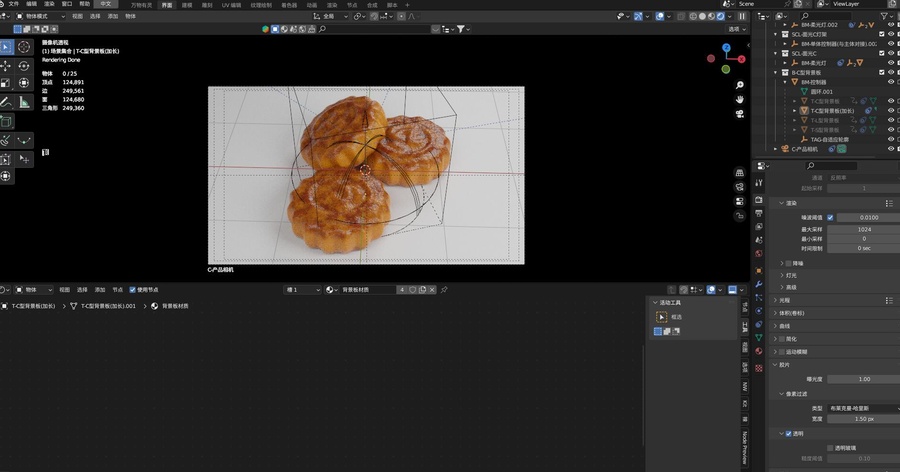Screen dimensions: 900x472
Task: Activate the 3D cursor tool
Action: point(24,47)
